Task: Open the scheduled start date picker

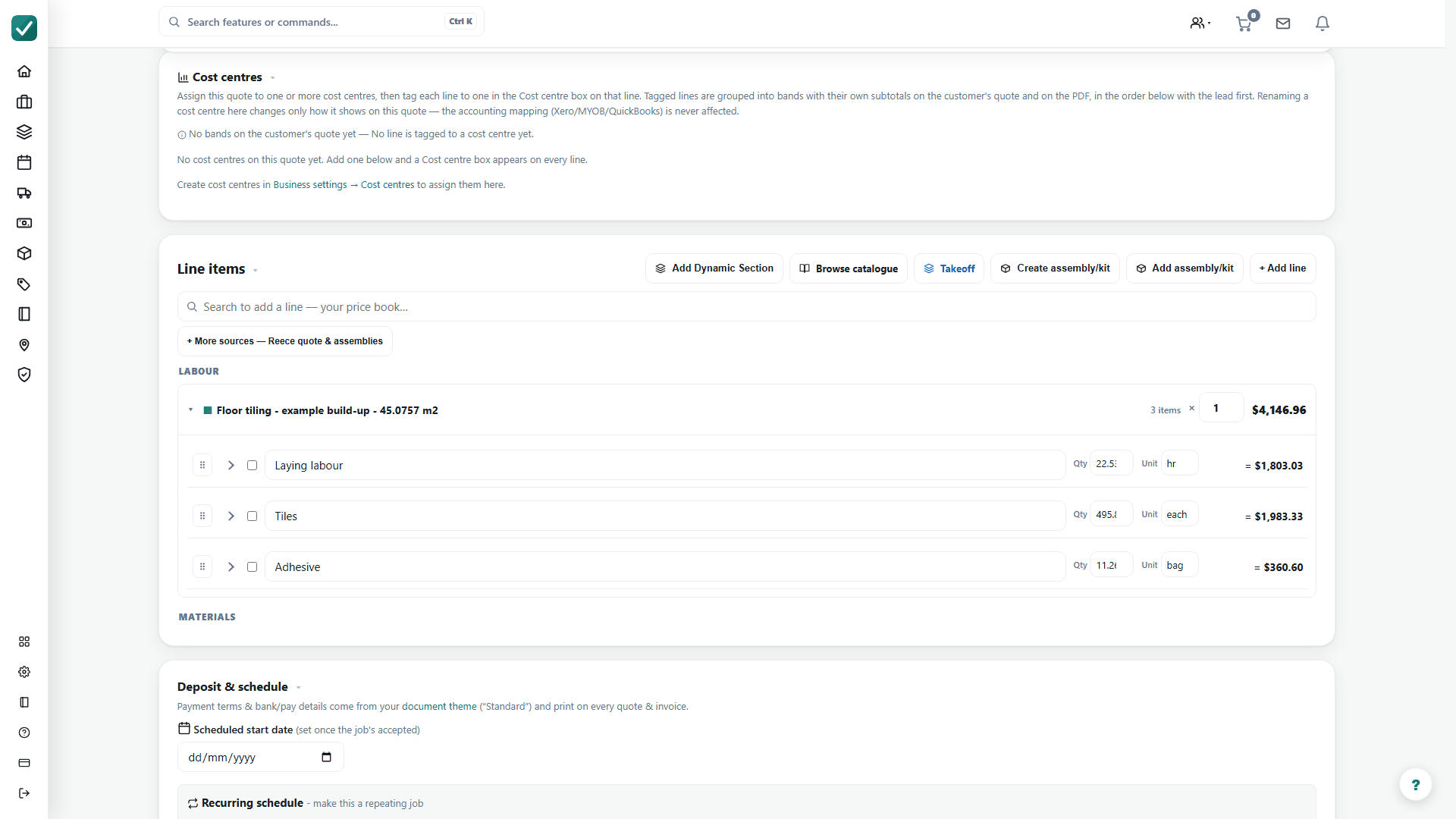Action: [x=327, y=758]
